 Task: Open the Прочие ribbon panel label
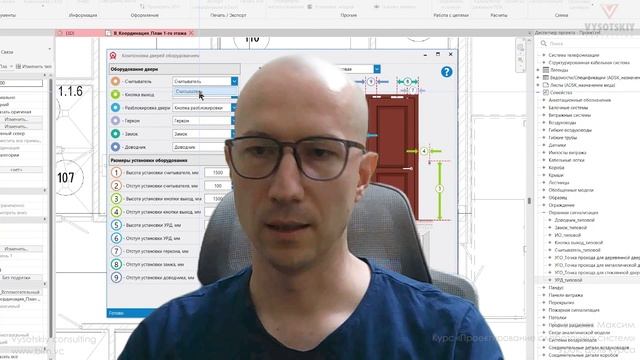coord(349,15)
